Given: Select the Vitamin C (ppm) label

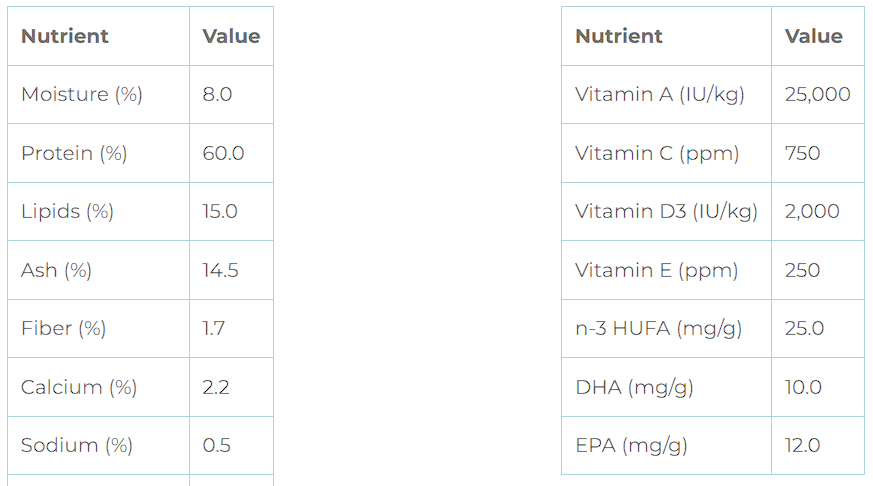Looking at the screenshot, I should [657, 153].
